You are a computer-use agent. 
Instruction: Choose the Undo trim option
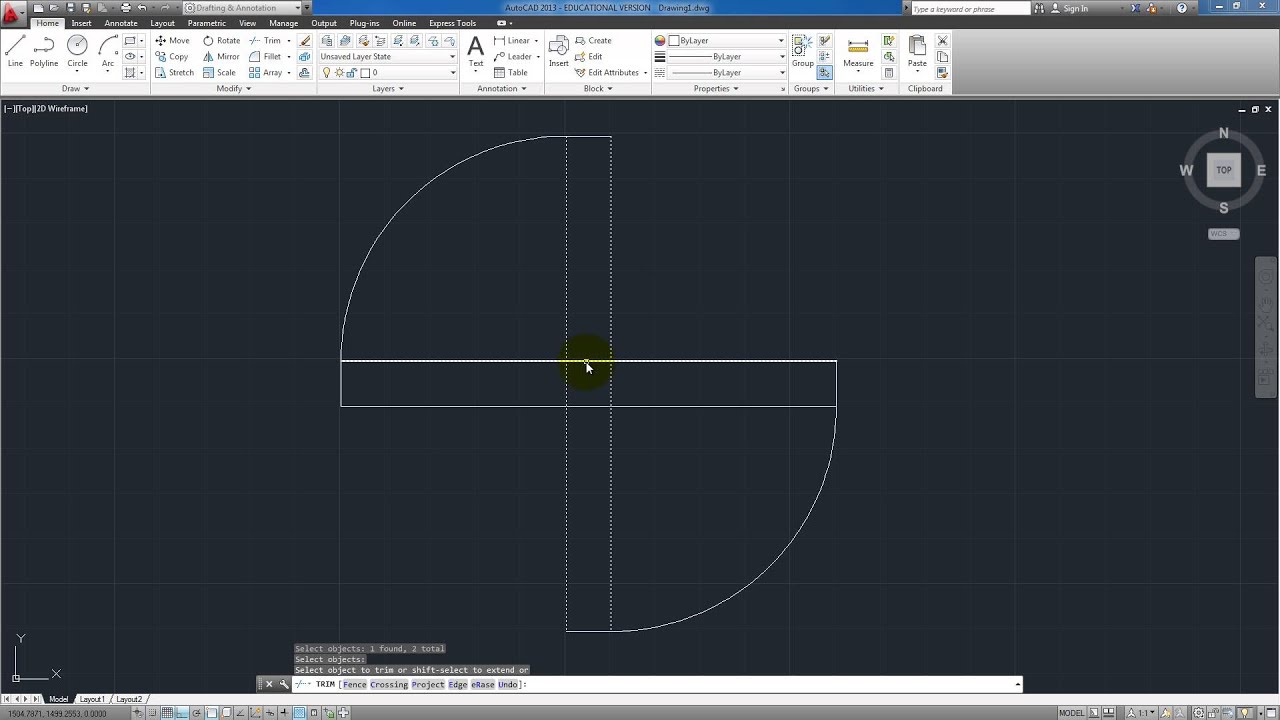click(x=508, y=685)
